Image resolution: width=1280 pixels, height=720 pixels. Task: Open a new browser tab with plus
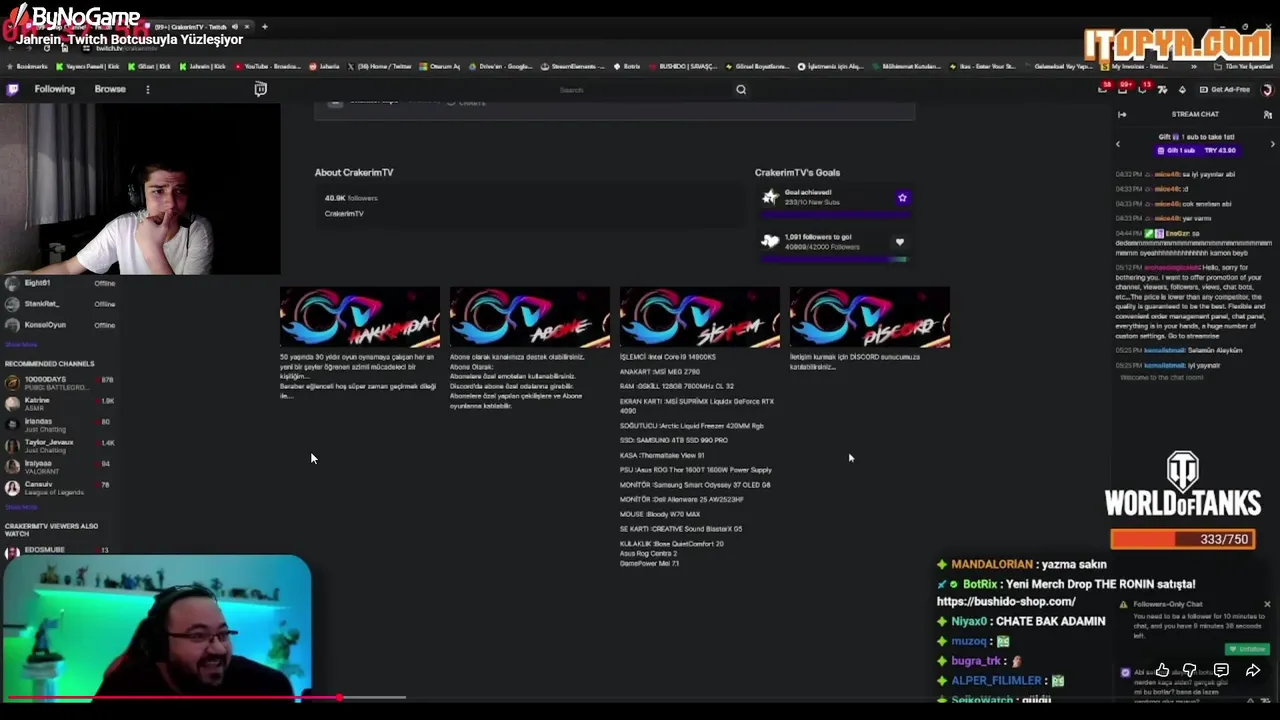pyautogui.click(x=264, y=27)
